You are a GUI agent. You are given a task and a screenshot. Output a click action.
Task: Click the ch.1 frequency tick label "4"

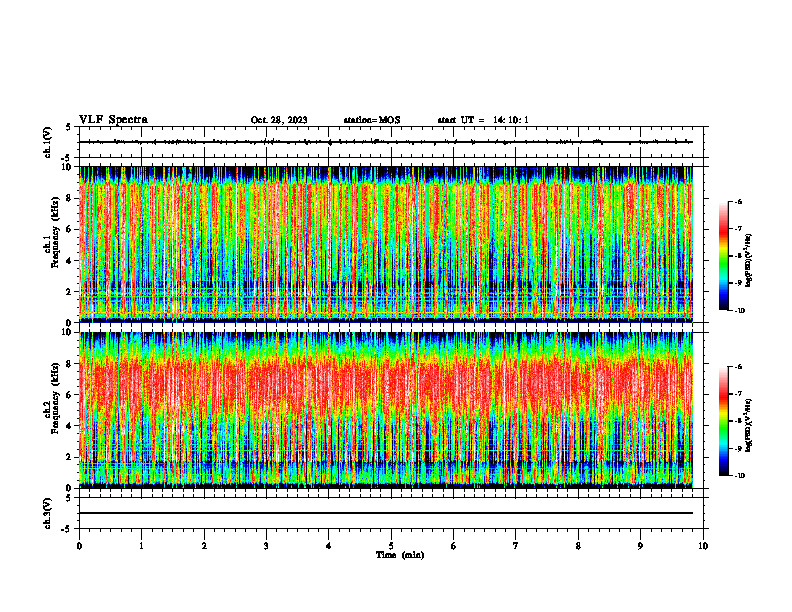click(x=70, y=261)
